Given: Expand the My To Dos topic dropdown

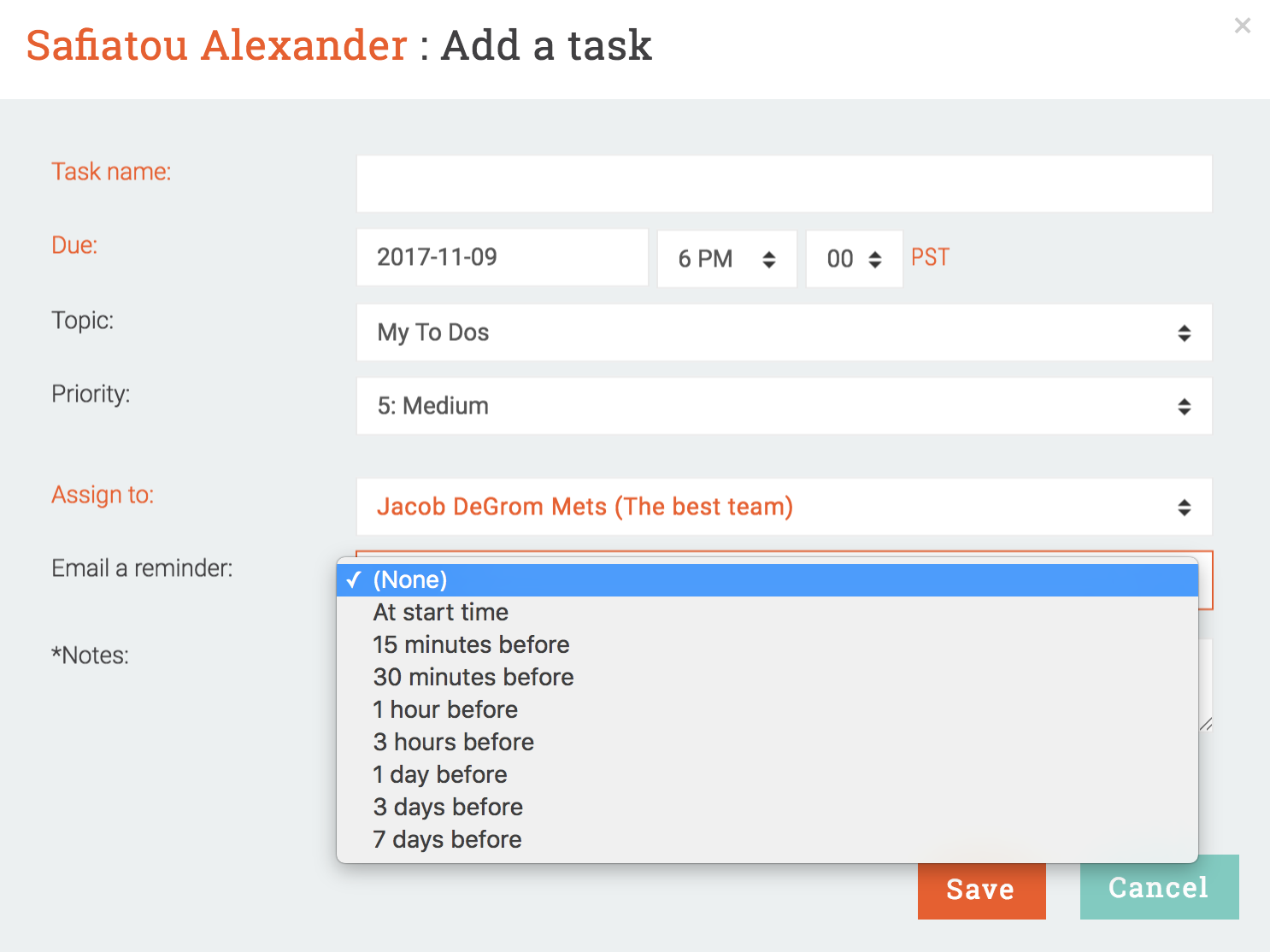Looking at the screenshot, I should pyautogui.click(x=784, y=332).
